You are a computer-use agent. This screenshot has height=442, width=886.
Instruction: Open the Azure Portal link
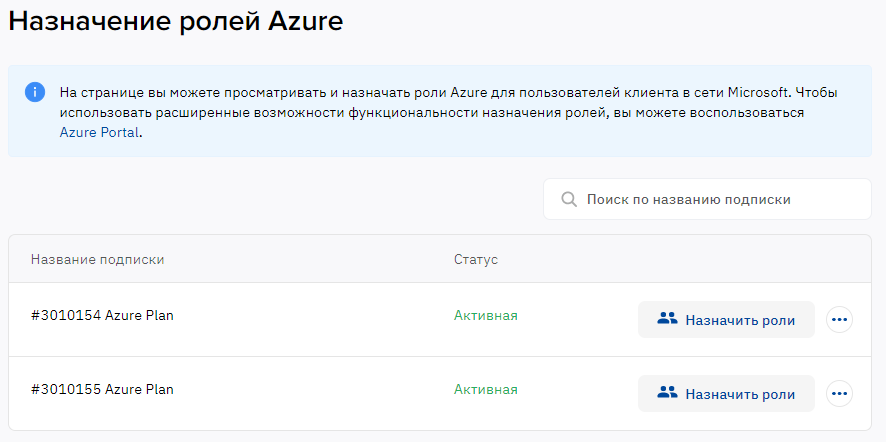pyautogui.click(x=99, y=133)
